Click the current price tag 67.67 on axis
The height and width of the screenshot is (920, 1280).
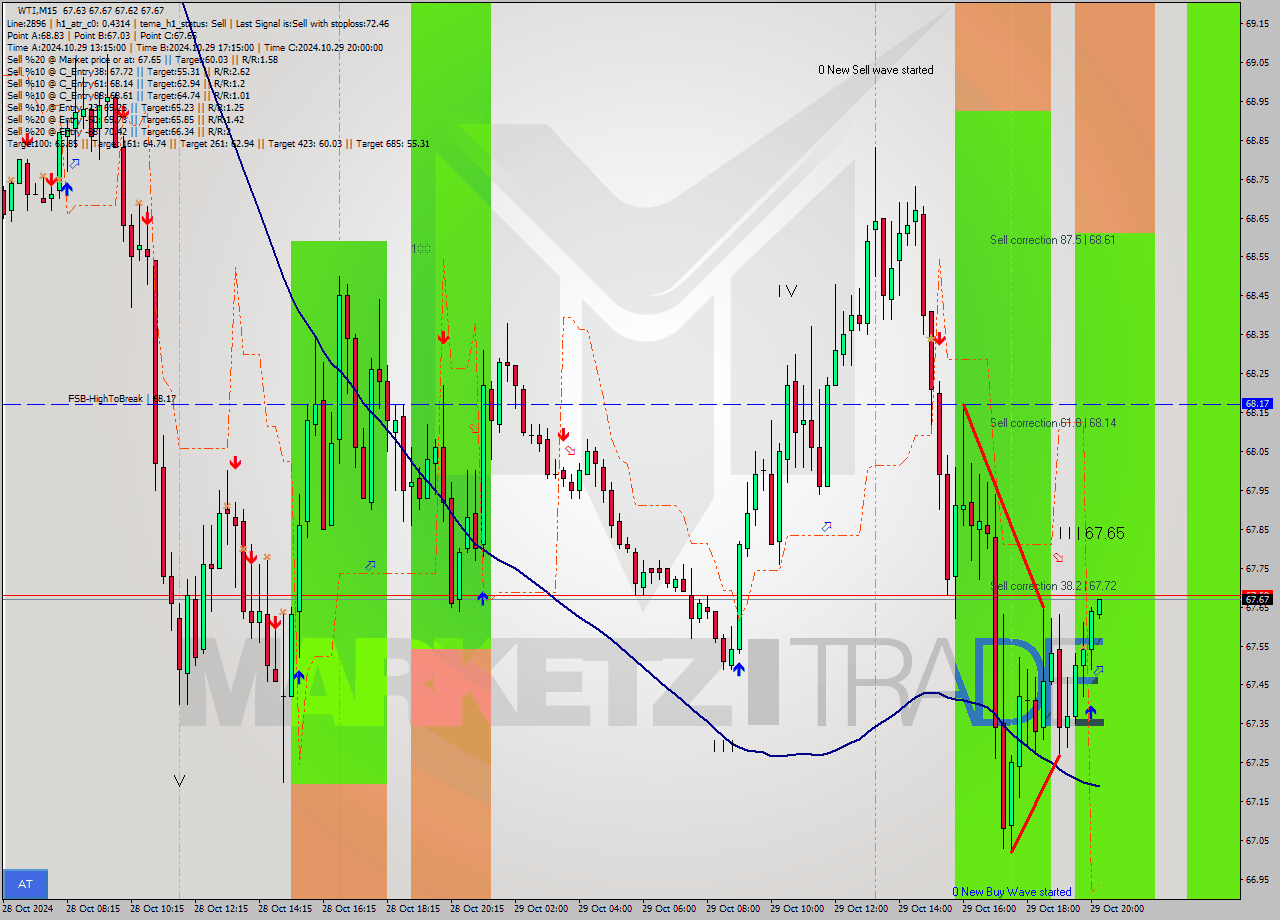[x=1257, y=599]
